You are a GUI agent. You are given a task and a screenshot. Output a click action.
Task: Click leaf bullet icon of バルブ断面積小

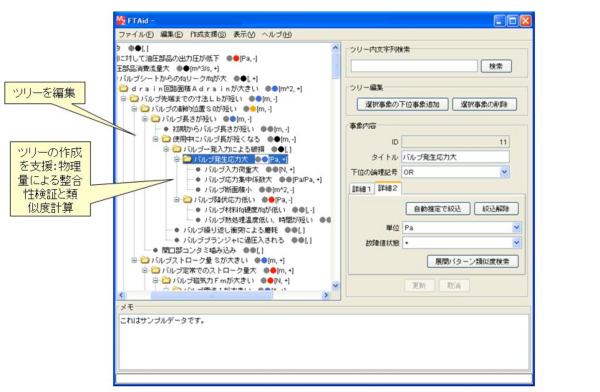(198, 189)
